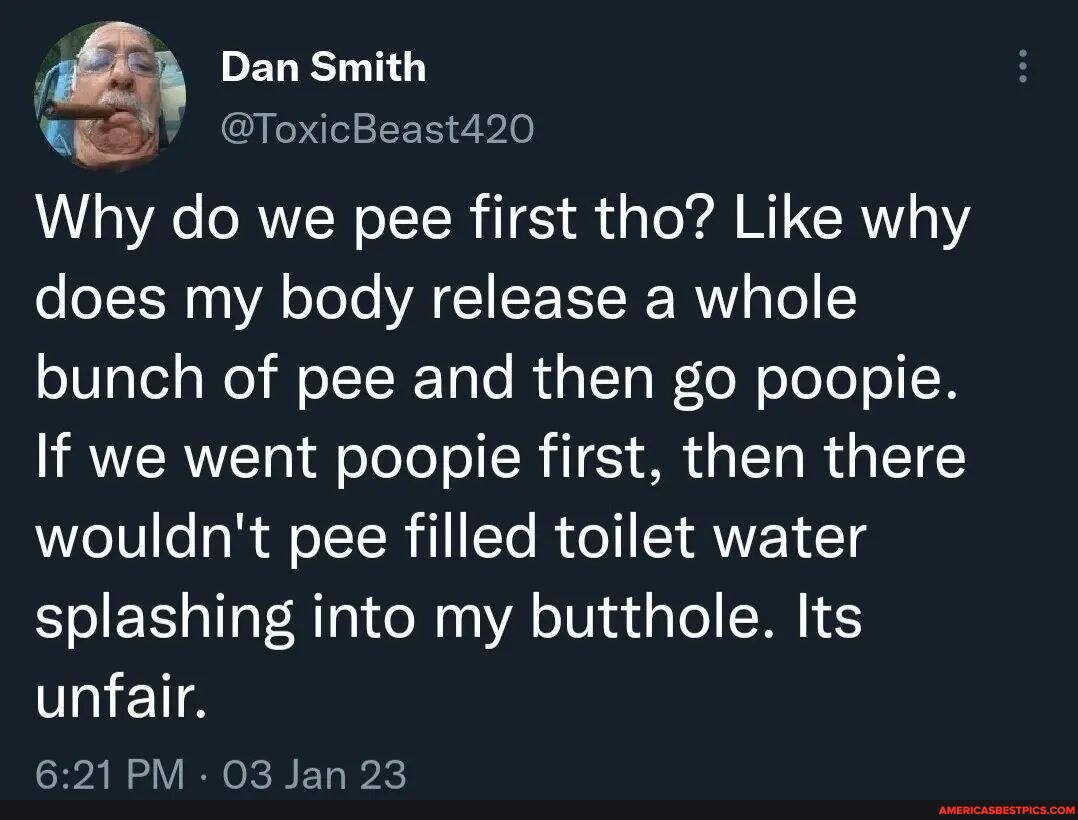Open the tweet's three-dot options menu
The height and width of the screenshot is (820, 1078).
pos(1022,66)
